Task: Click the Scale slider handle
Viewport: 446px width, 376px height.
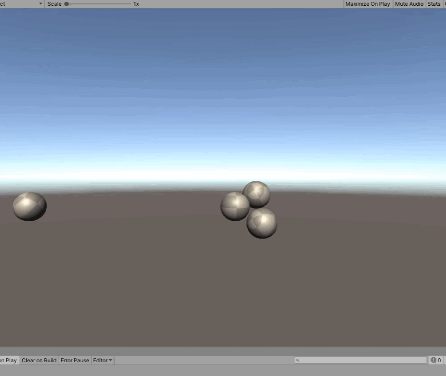Action: [67, 4]
